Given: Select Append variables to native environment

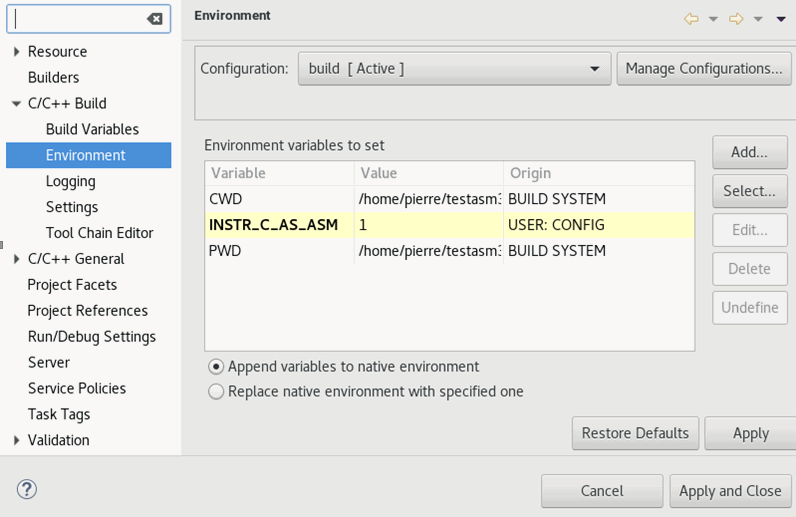Looking at the screenshot, I should point(216,367).
